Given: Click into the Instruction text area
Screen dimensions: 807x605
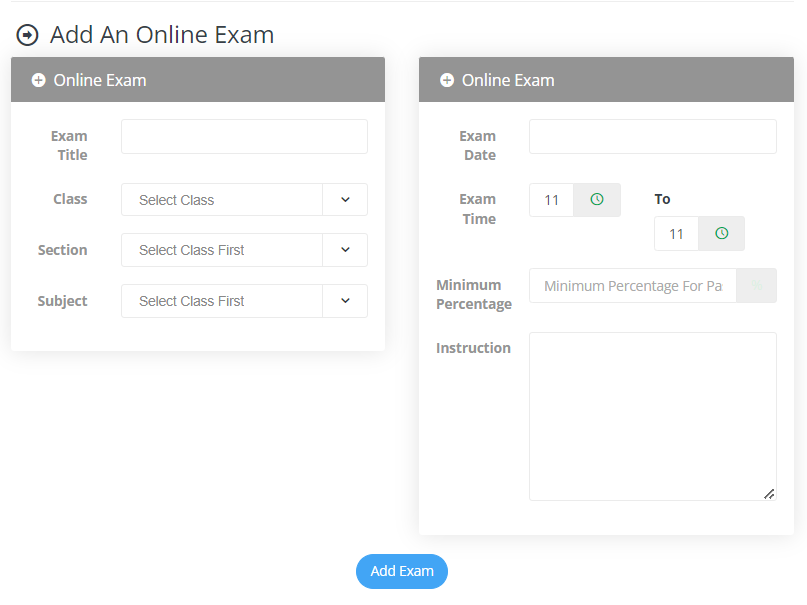Looking at the screenshot, I should [652, 415].
